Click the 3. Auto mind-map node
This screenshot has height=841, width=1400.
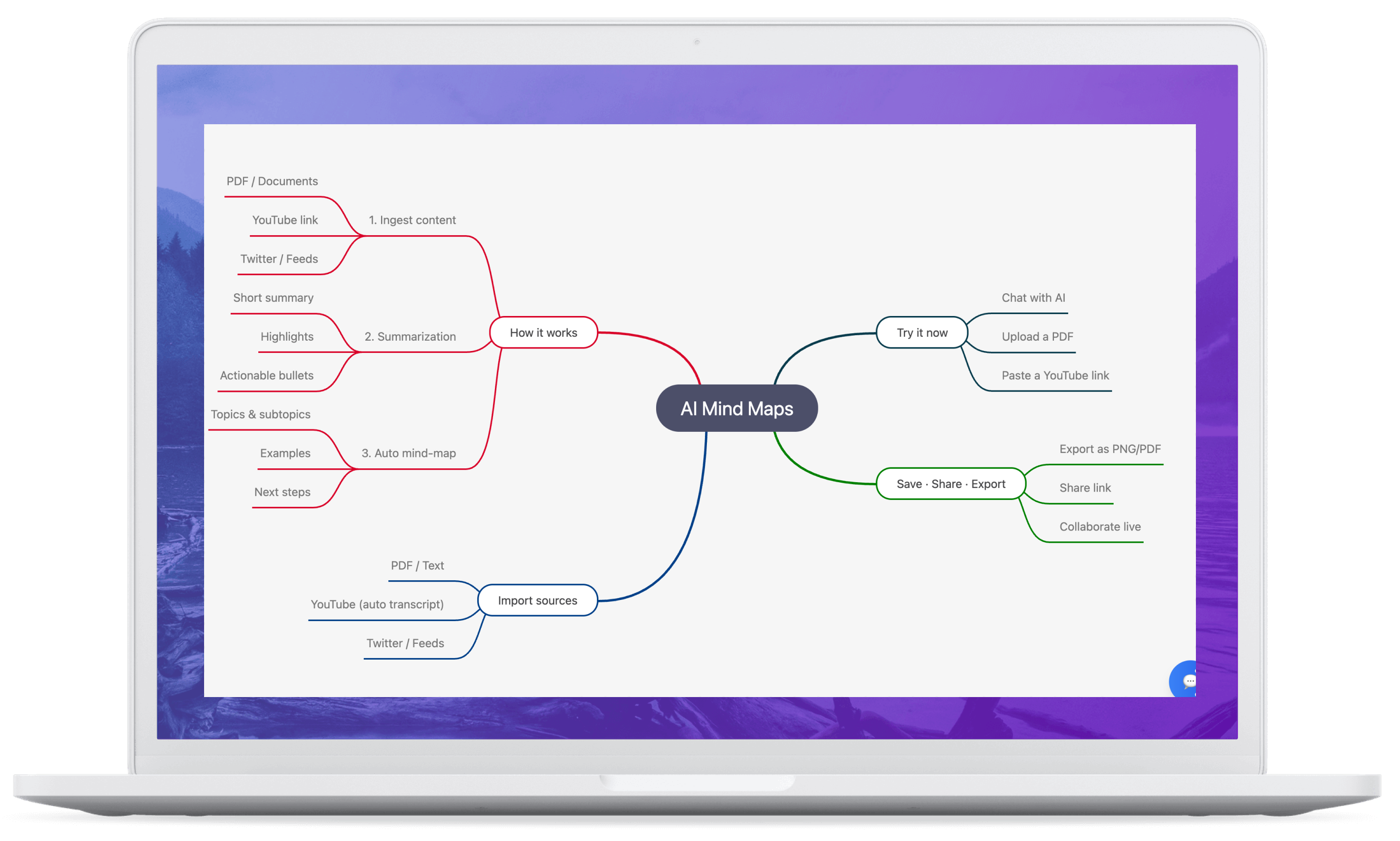pyautogui.click(x=409, y=453)
